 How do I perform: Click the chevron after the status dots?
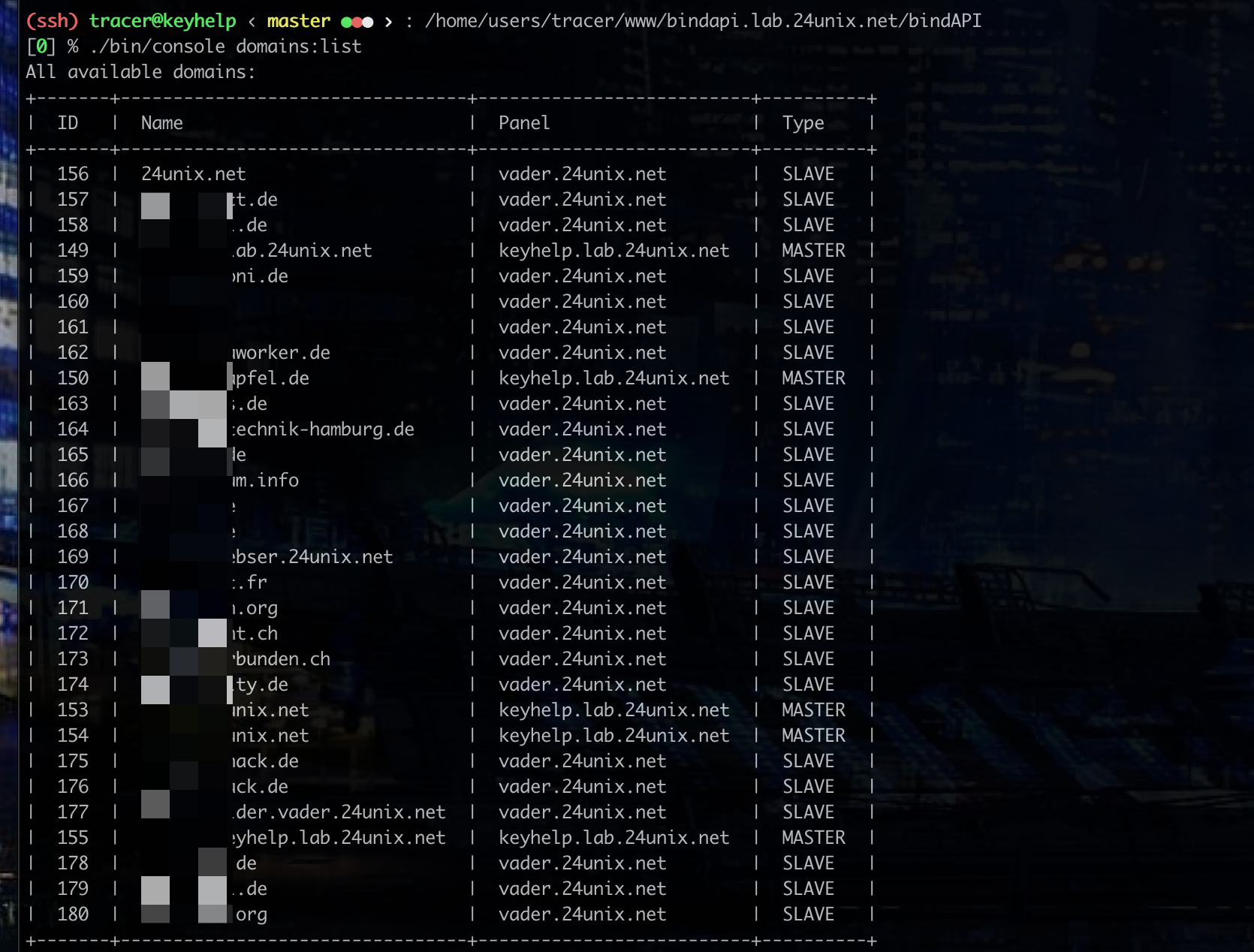[x=388, y=22]
